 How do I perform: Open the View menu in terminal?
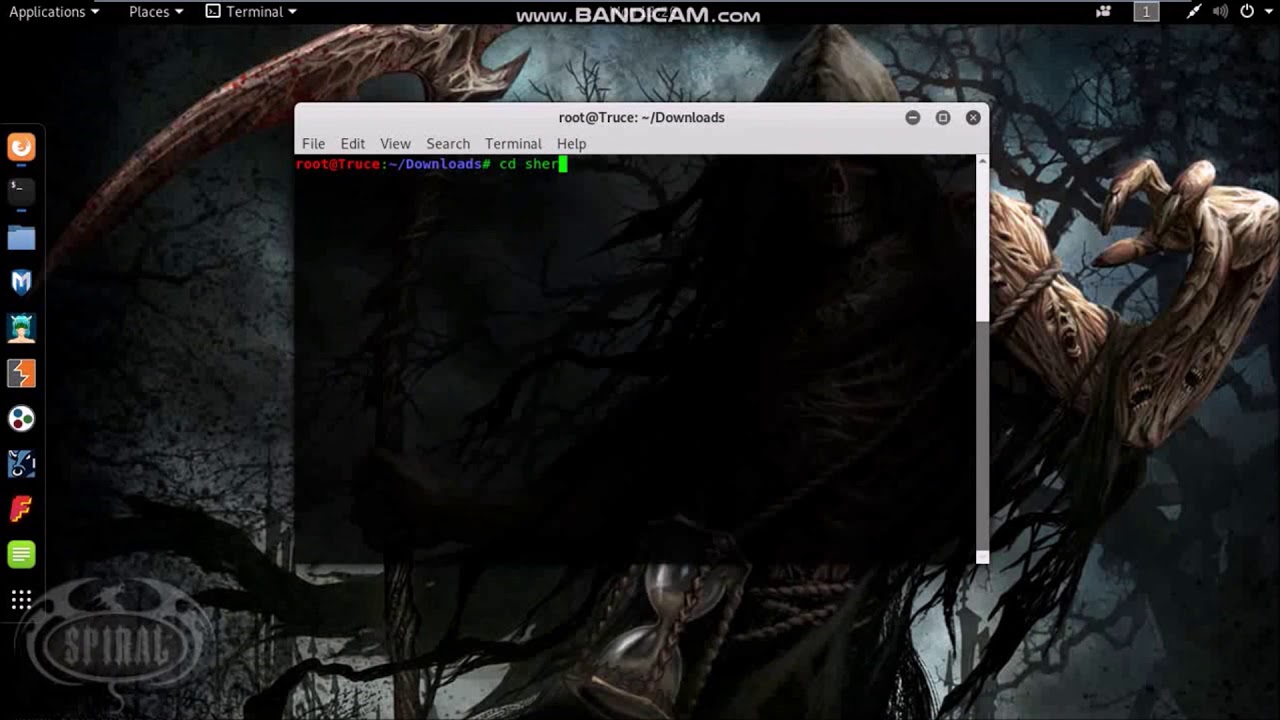395,144
